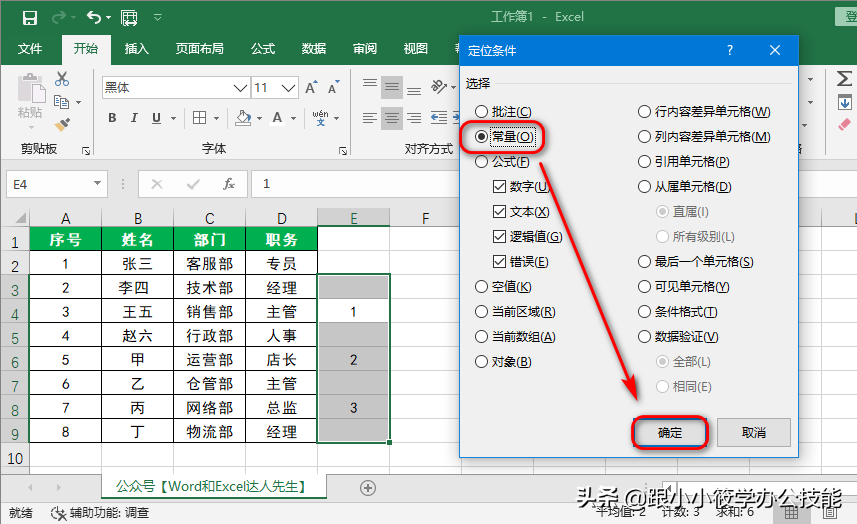Click the align left icon

point(370,117)
